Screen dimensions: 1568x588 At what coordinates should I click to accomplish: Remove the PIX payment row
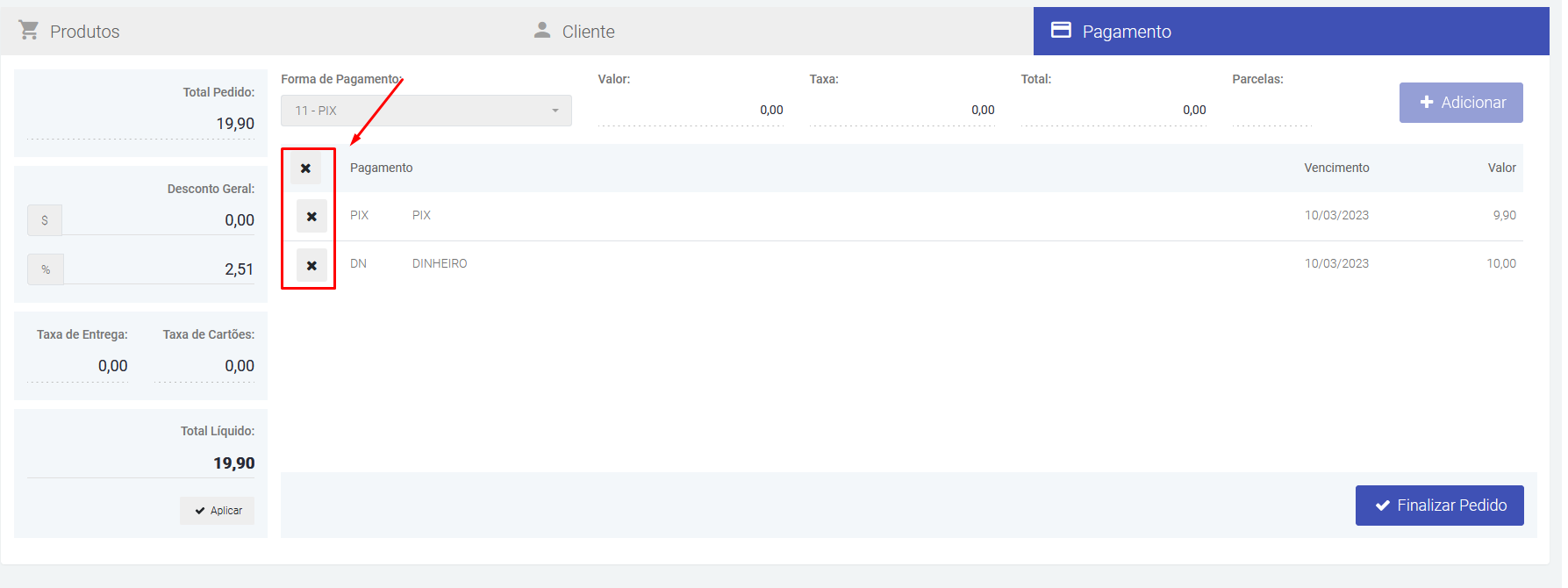pyautogui.click(x=311, y=216)
